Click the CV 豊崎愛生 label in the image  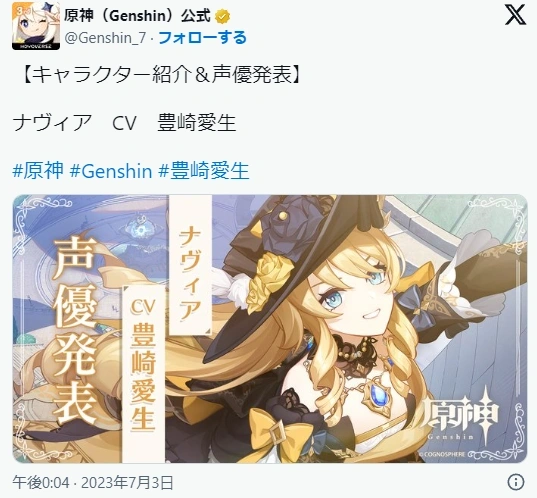[x=143, y=364]
